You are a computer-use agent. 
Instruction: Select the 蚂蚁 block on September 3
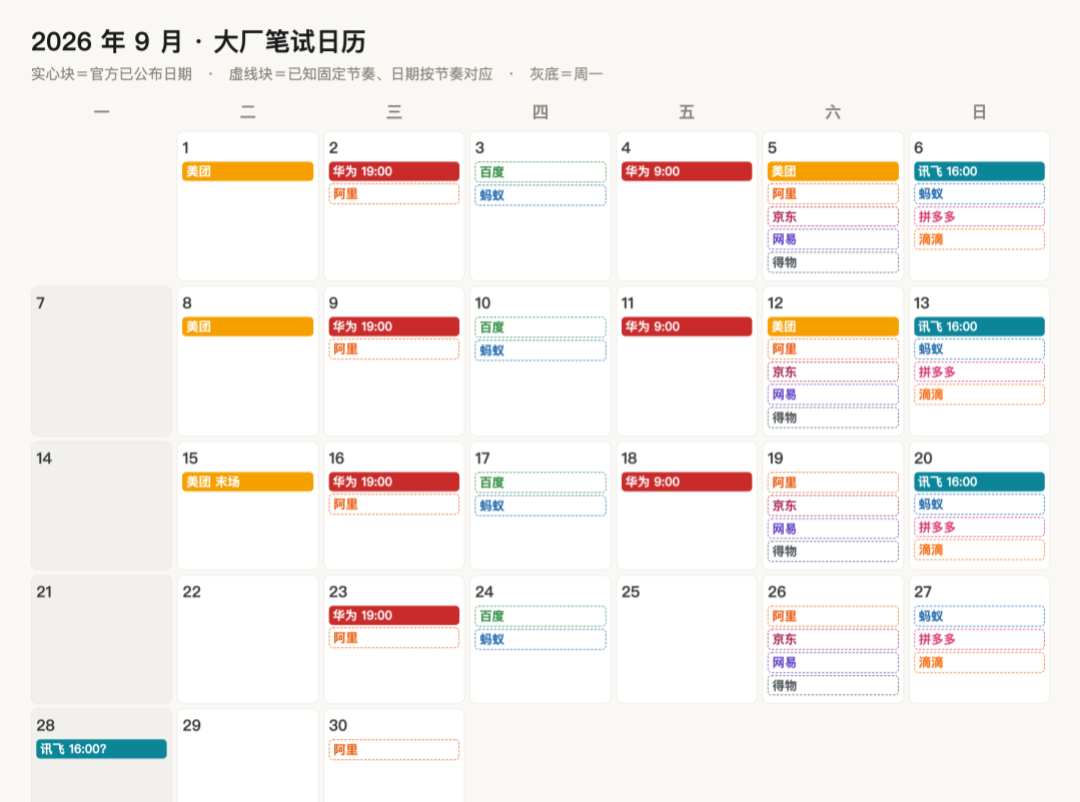point(540,195)
